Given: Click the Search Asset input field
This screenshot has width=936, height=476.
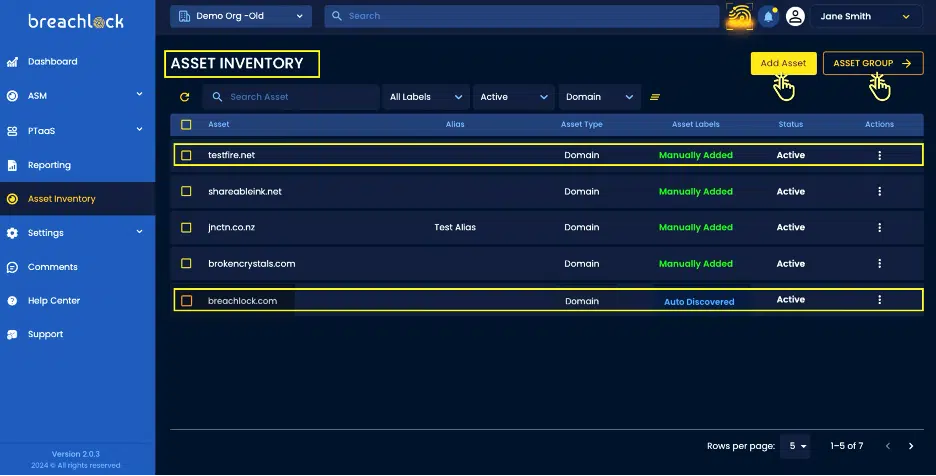Looking at the screenshot, I should coord(291,97).
